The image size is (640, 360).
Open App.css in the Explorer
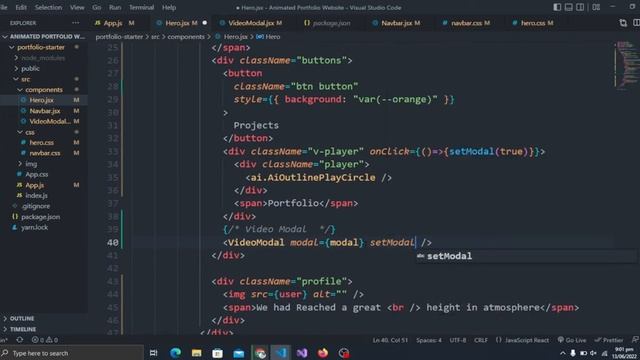36,174
